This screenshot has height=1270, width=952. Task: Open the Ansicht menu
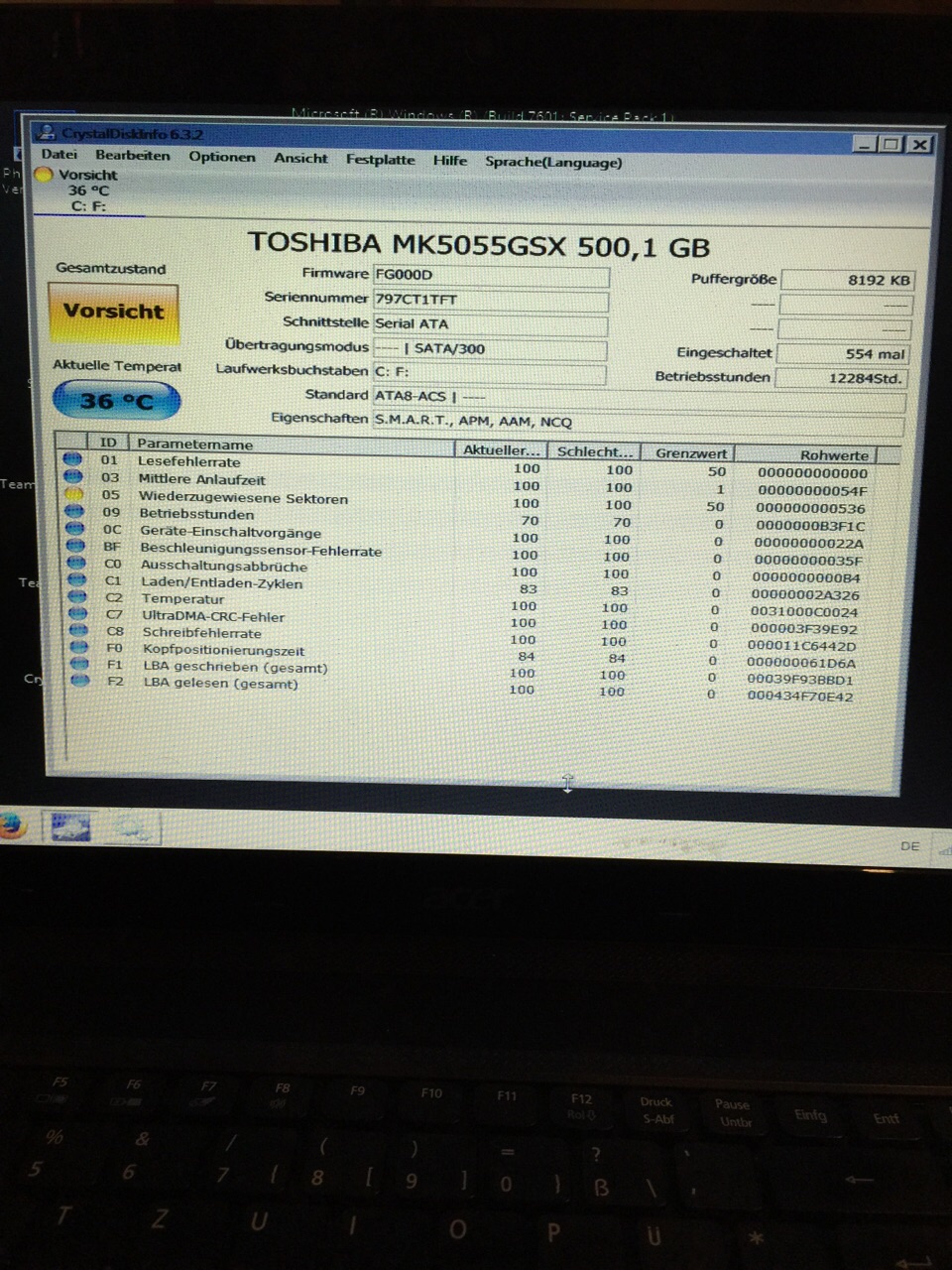300,158
